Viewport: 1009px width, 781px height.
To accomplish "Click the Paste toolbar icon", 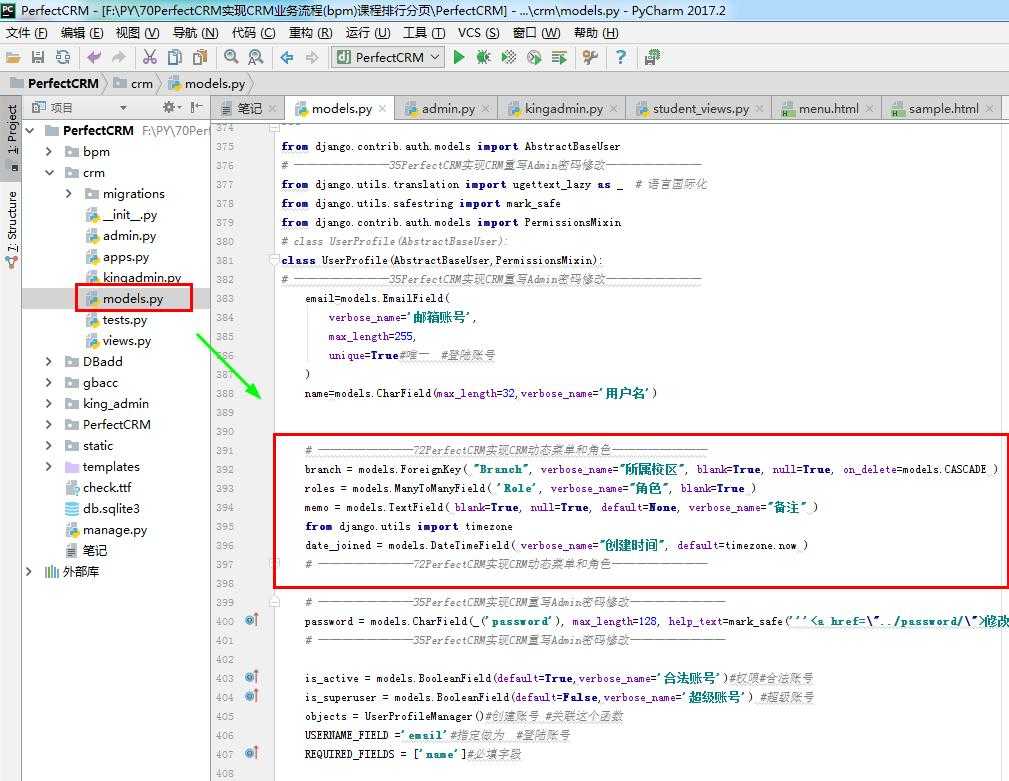I will (200, 58).
